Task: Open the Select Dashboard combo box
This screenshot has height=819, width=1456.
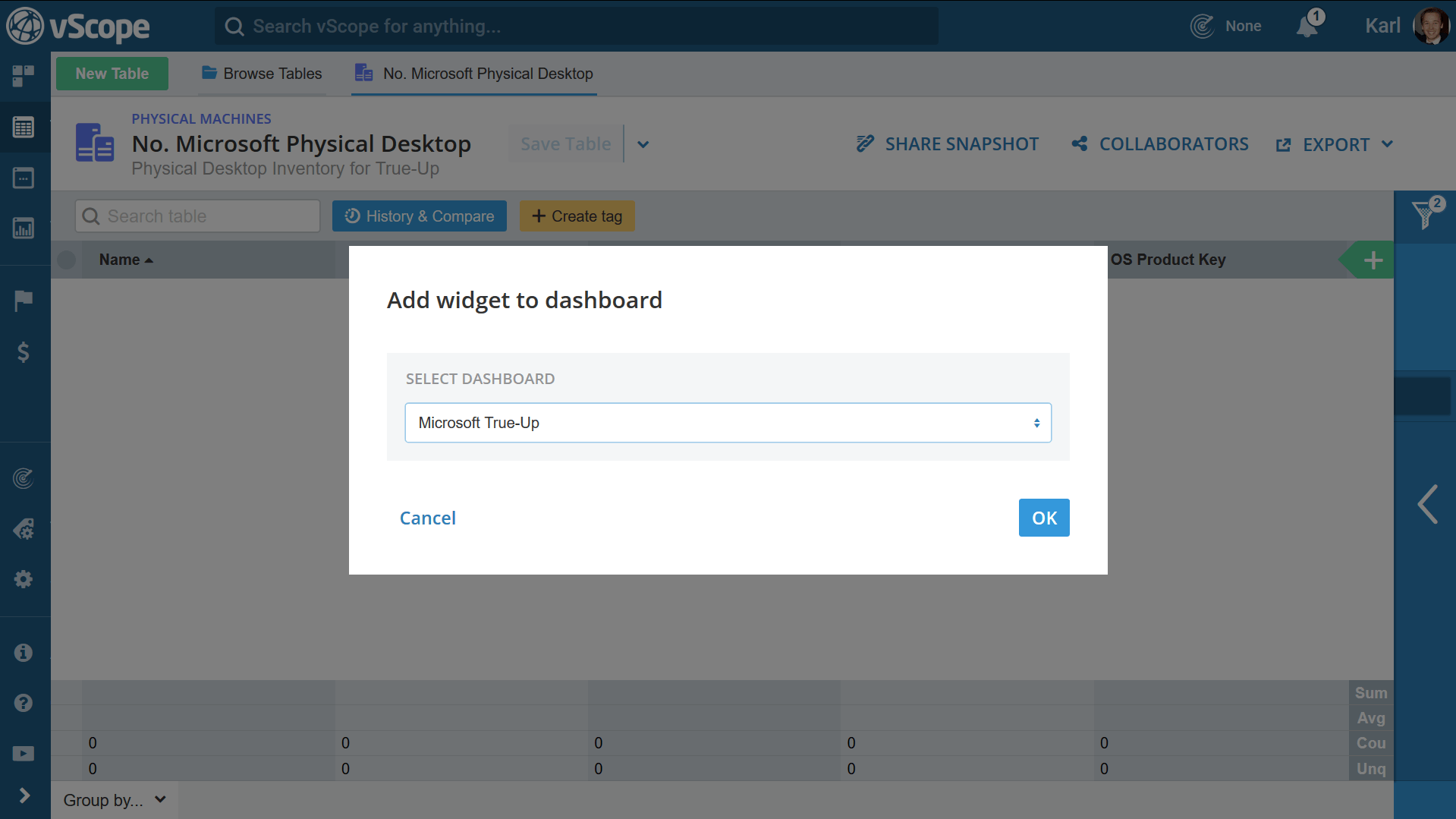Action: (728, 423)
